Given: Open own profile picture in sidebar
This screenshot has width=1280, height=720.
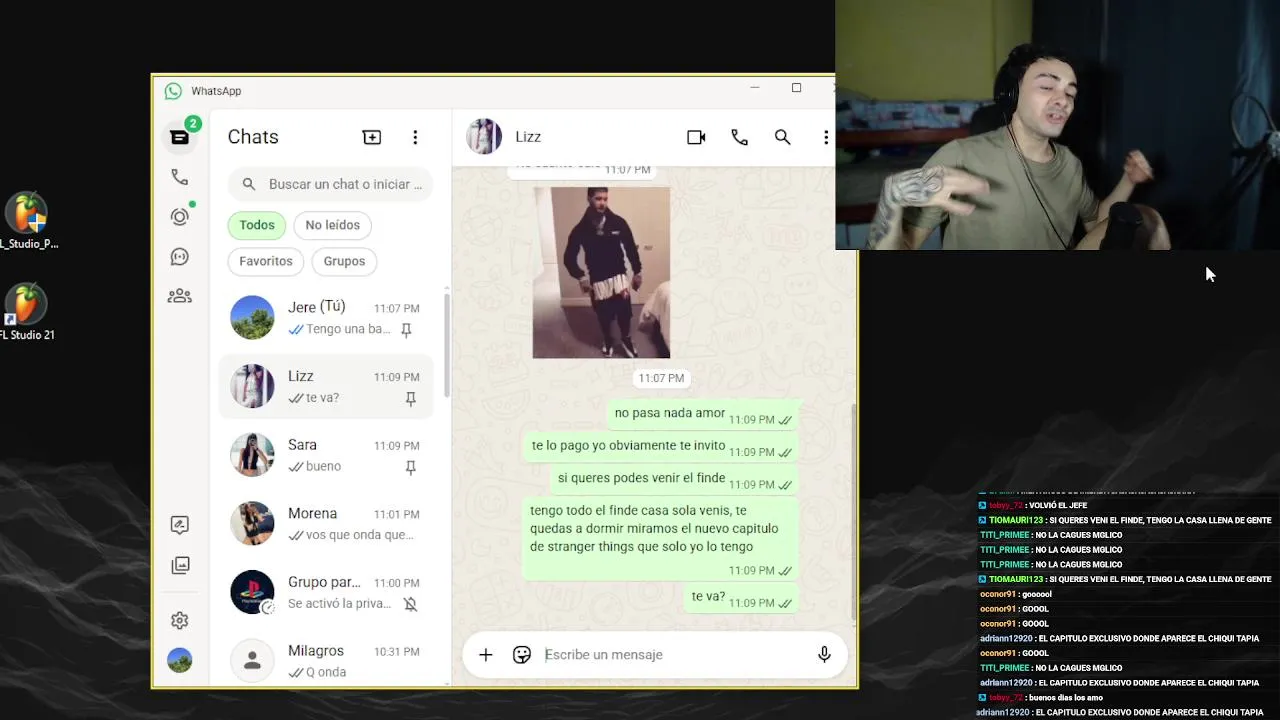Looking at the screenshot, I should 180,660.
